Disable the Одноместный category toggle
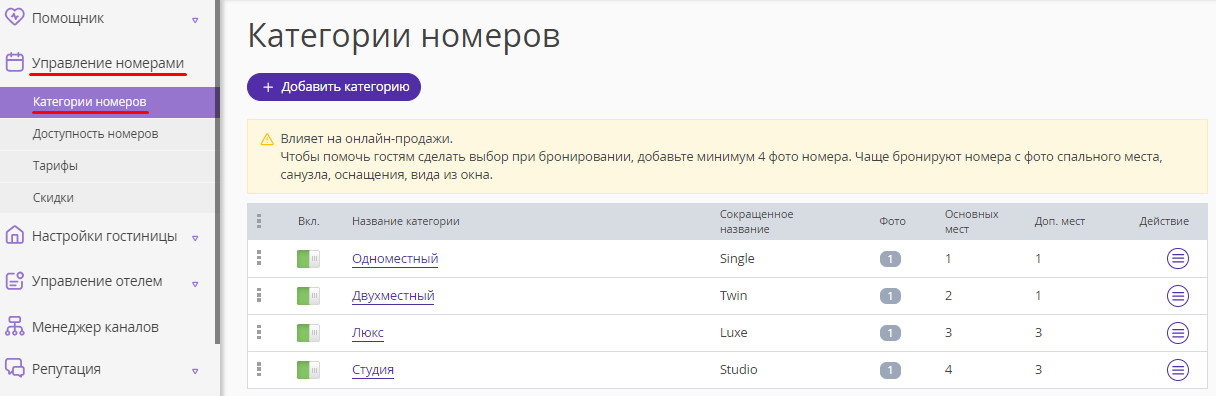 [308, 259]
